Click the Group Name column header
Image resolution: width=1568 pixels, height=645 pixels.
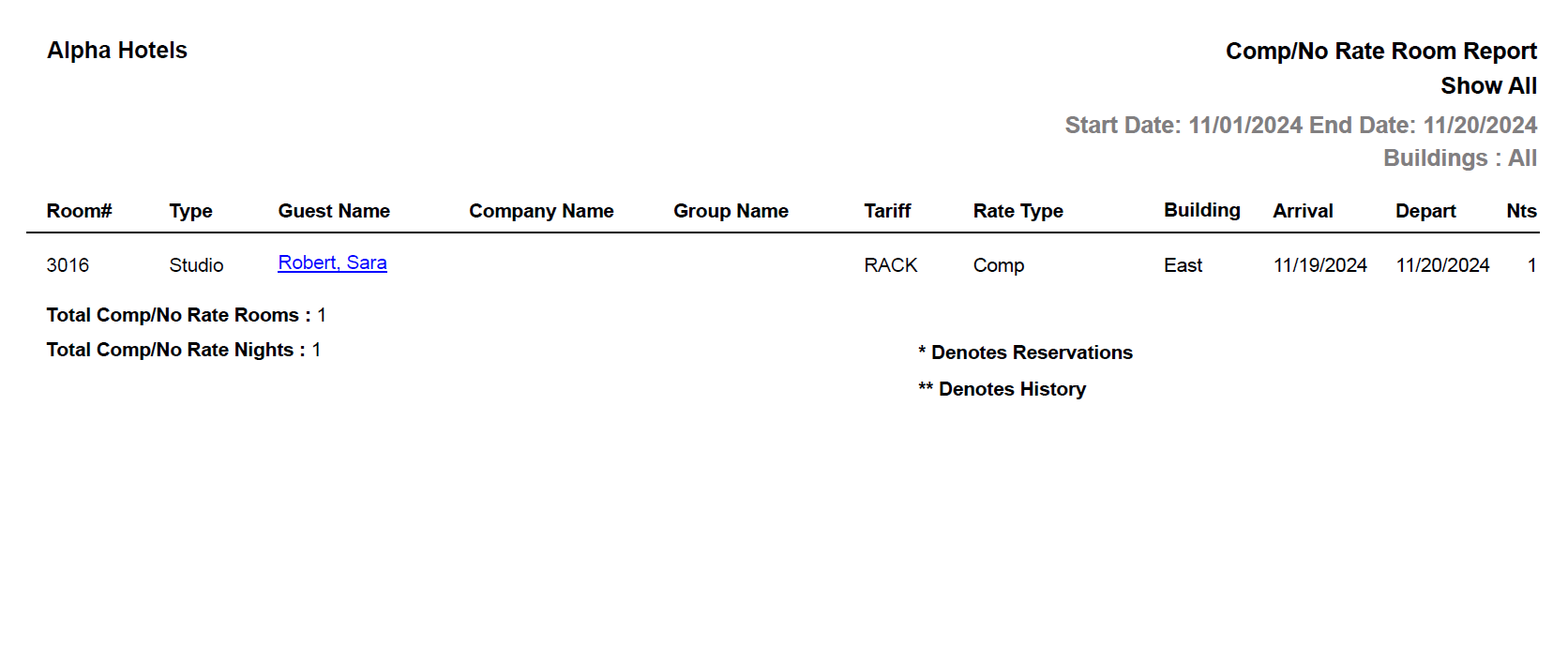click(731, 211)
